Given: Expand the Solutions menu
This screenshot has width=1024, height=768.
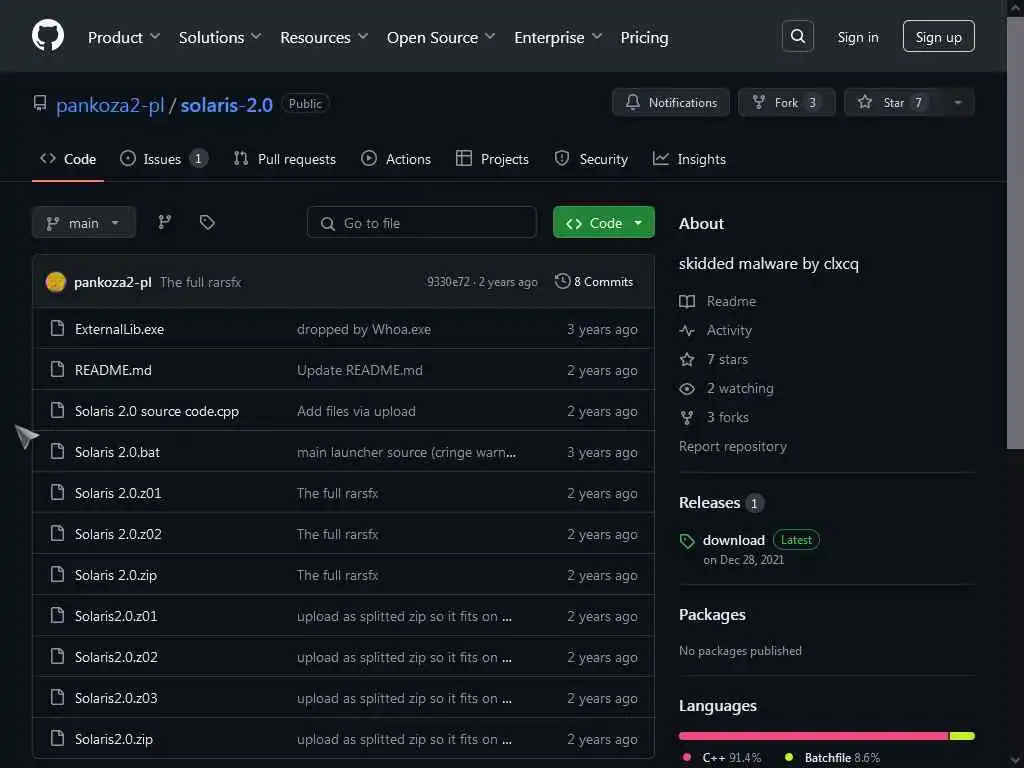Looking at the screenshot, I should 220,37.
